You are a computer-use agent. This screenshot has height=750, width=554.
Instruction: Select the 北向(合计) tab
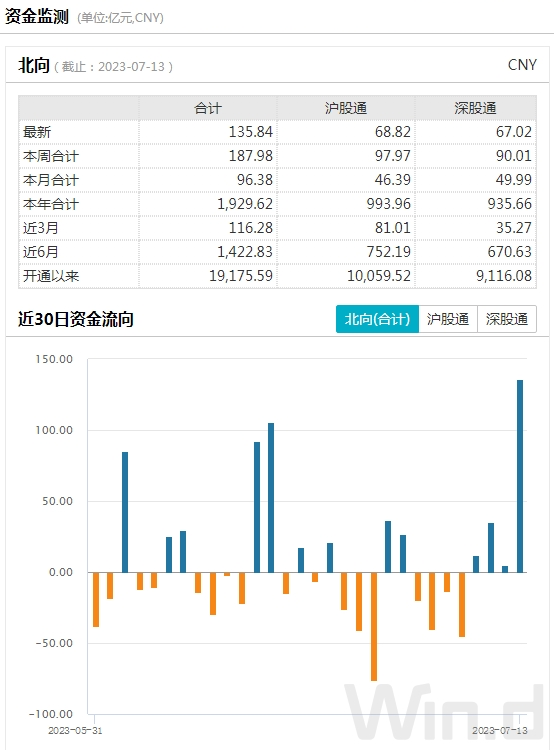pyautogui.click(x=377, y=319)
